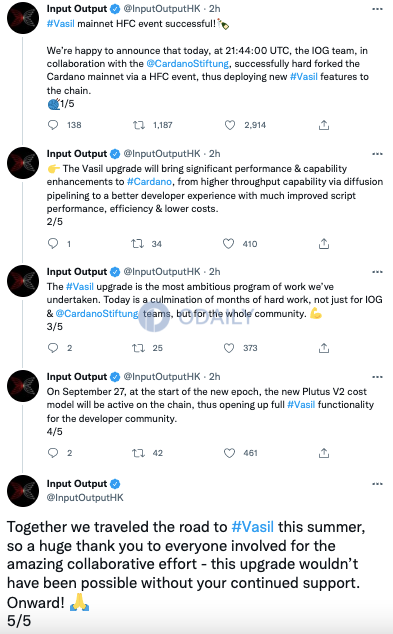Like the tweet with 2,914 likes
This screenshot has width=393, height=634.
click(230, 125)
